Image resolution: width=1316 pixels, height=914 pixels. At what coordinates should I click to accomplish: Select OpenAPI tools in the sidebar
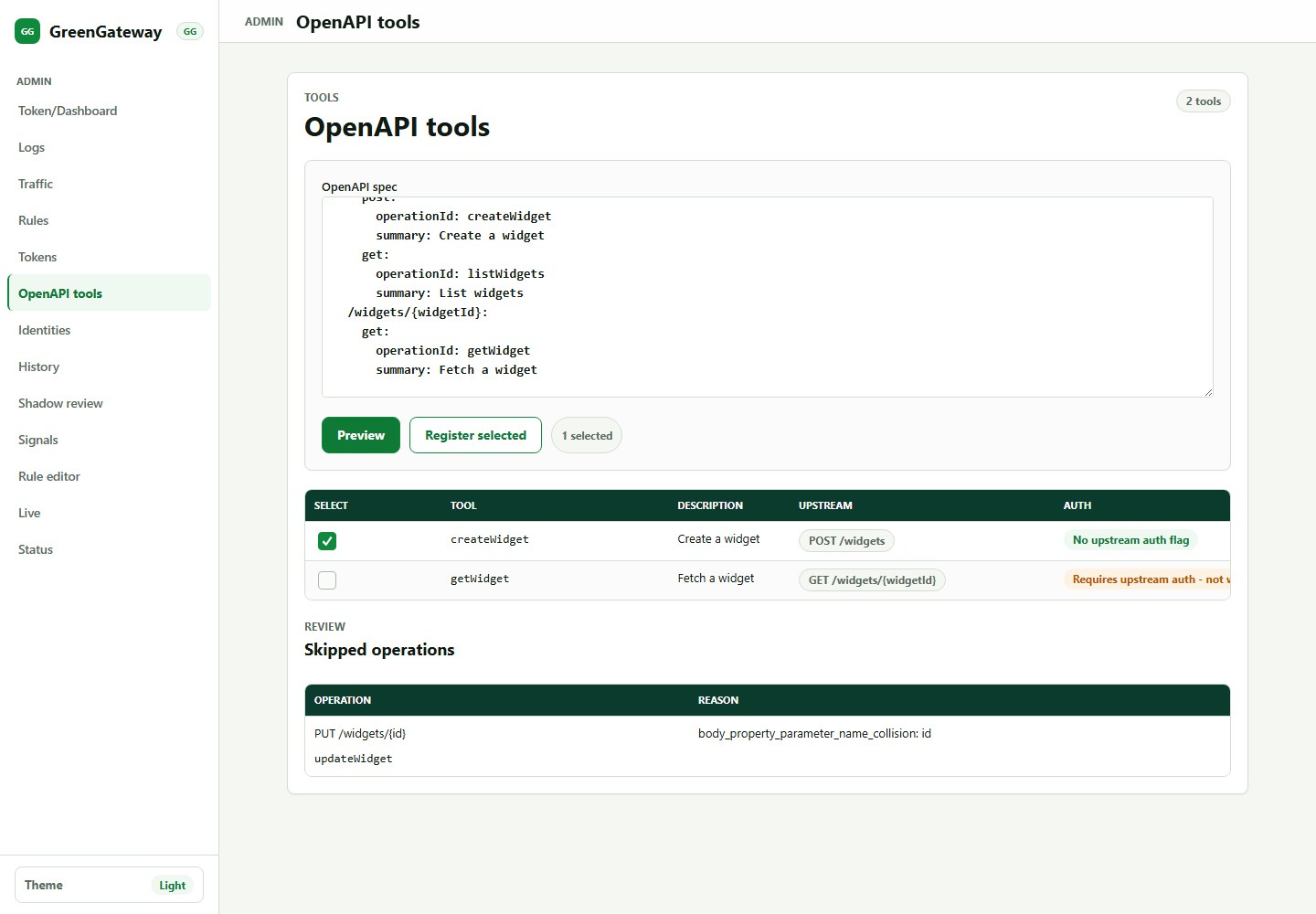[109, 293]
